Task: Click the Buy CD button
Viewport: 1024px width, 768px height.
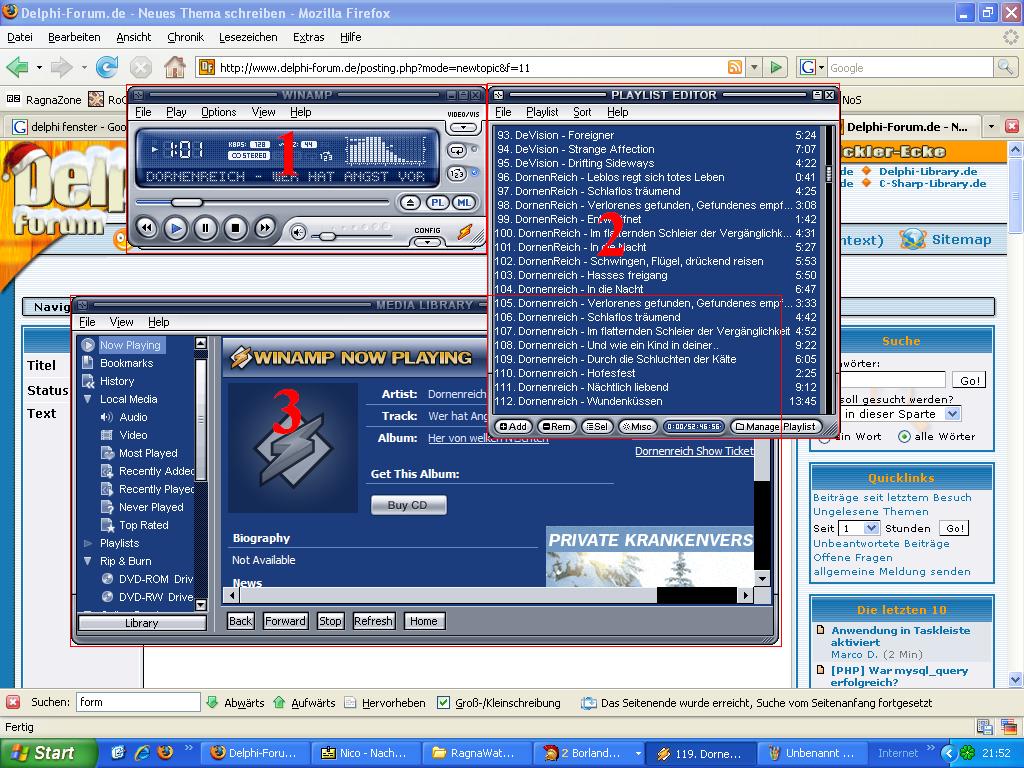Action: [407, 505]
